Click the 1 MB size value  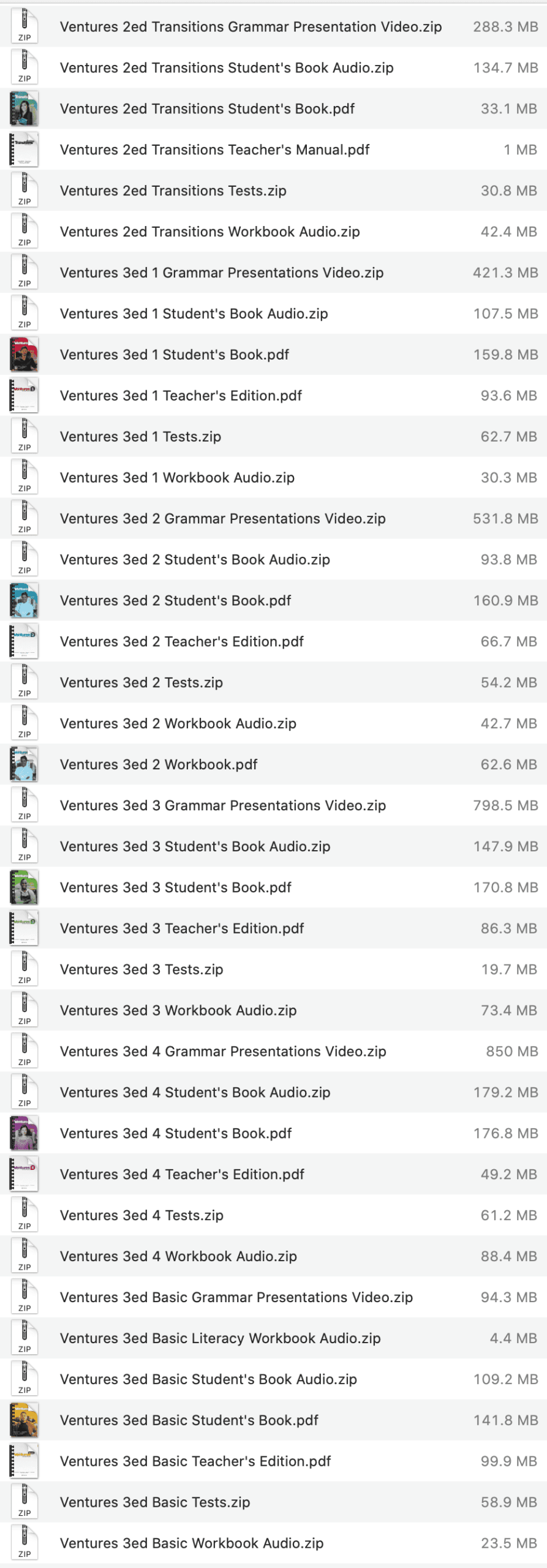(520, 150)
